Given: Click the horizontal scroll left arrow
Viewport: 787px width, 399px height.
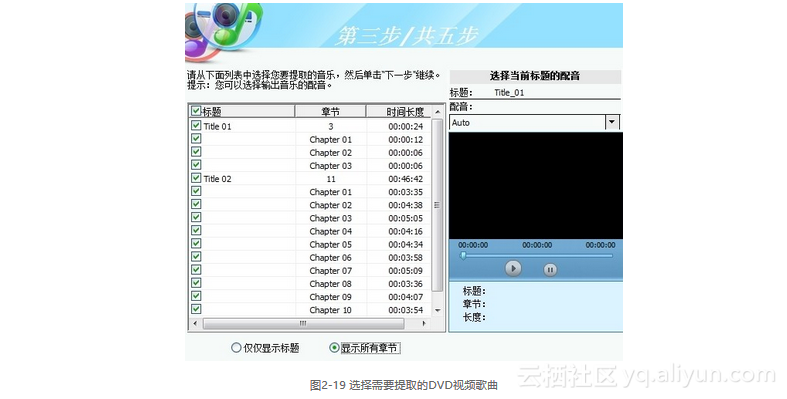Looking at the screenshot, I should click(195, 324).
